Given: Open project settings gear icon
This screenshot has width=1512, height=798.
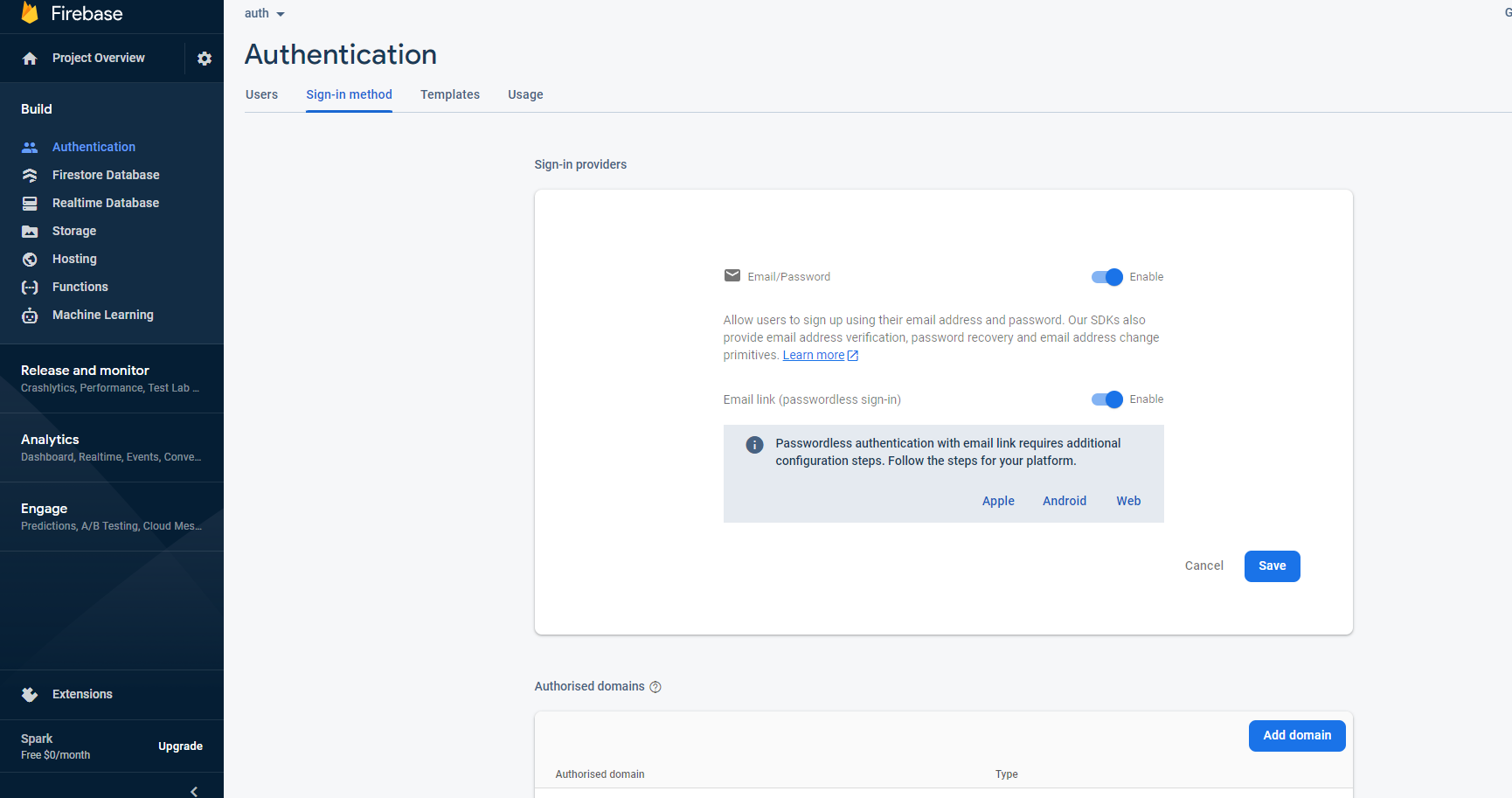Looking at the screenshot, I should click(205, 59).
